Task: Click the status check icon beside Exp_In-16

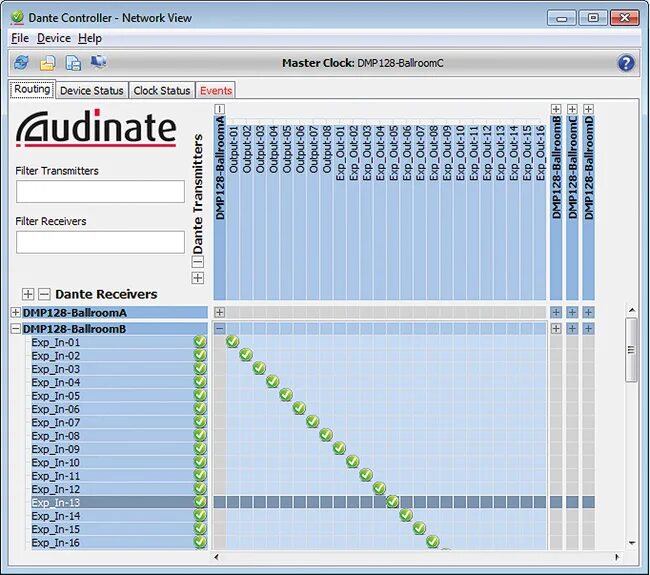Action: (x=200, y=542)
